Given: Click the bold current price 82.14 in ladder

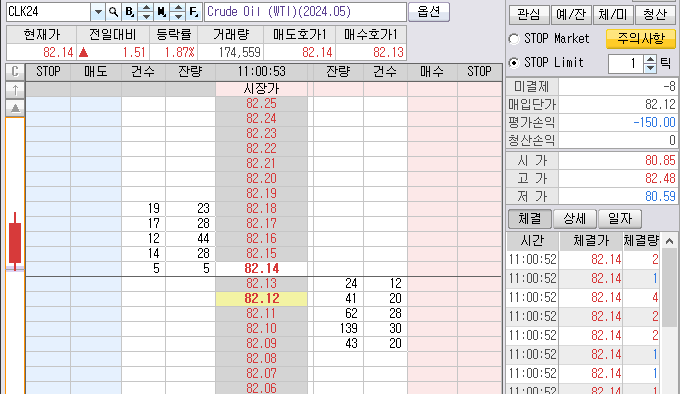Looking at the screenshot, I should pos(262,269).
